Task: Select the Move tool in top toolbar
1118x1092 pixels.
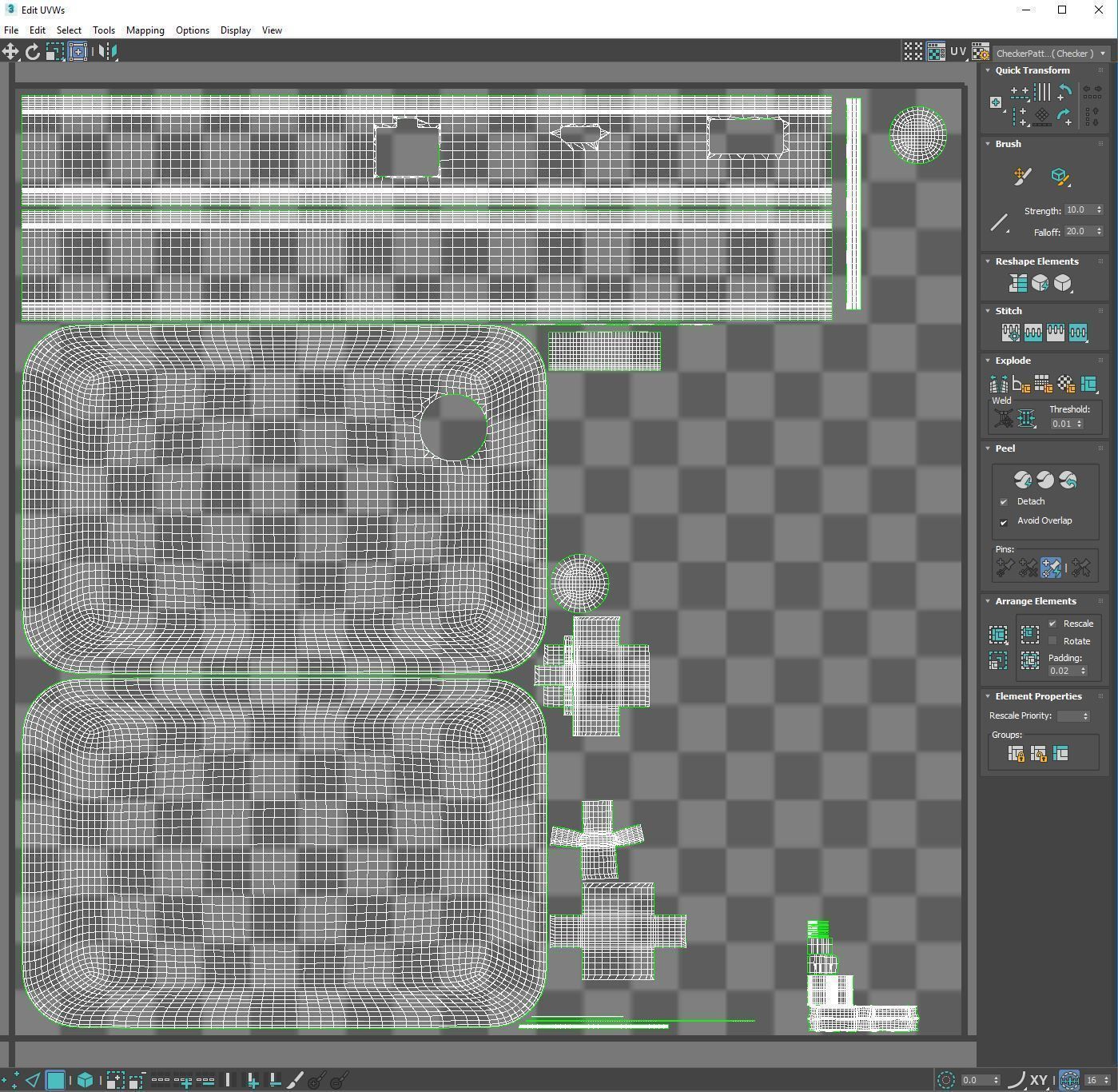Action: pos(10,52)
